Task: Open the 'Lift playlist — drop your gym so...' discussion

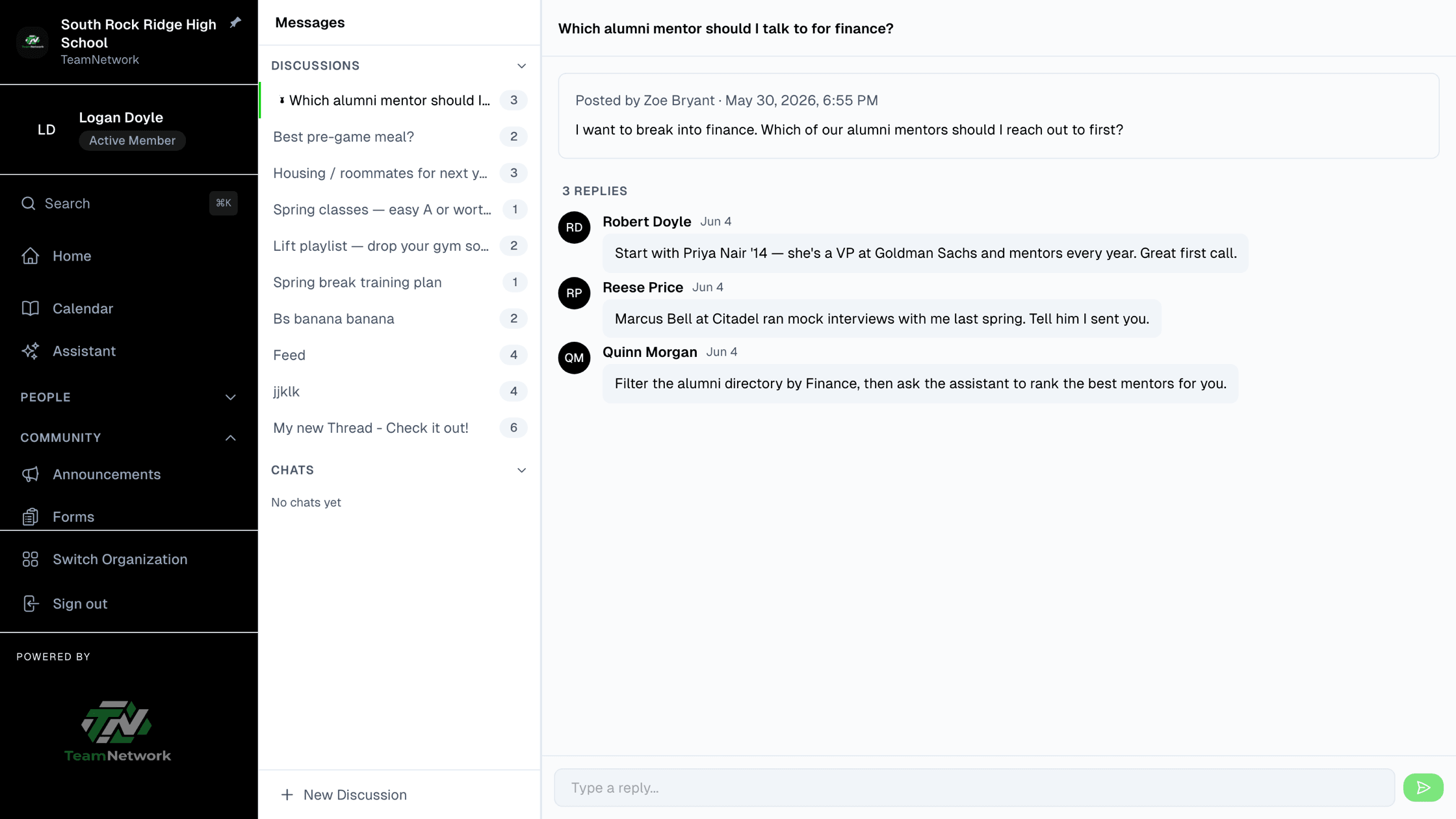Action: [400, 246]
